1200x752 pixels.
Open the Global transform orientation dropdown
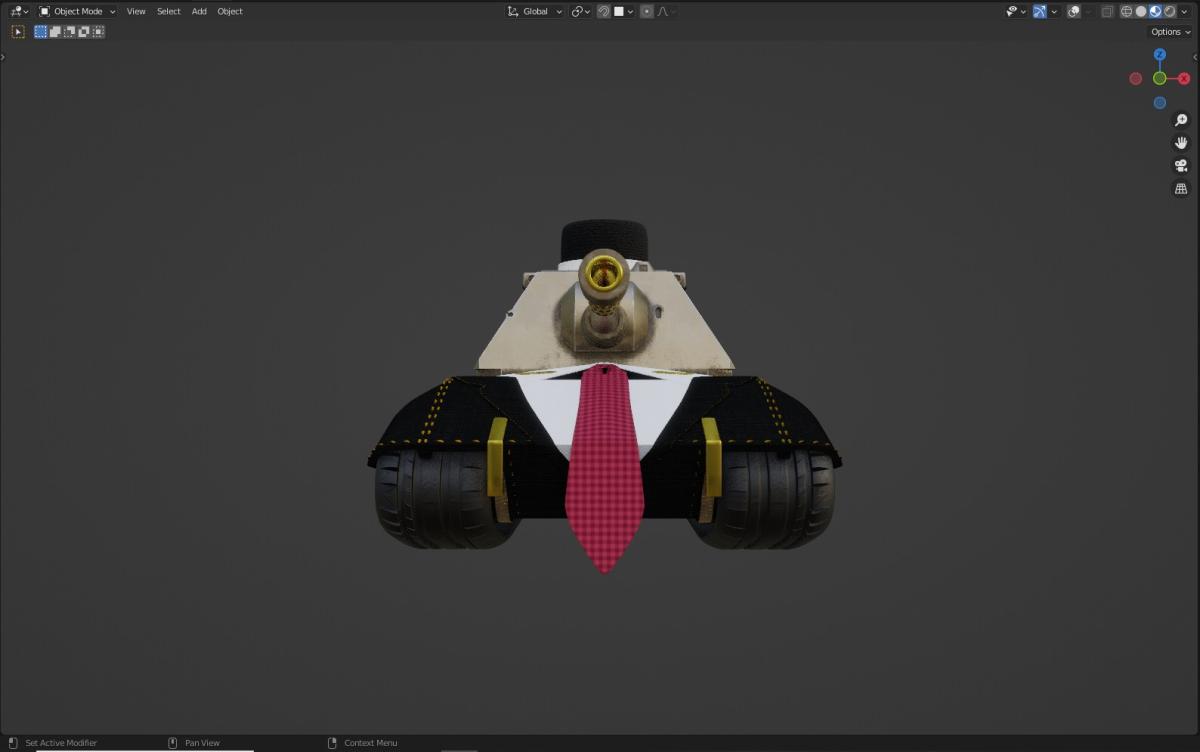pyautogui.click(x=535, y=11)
